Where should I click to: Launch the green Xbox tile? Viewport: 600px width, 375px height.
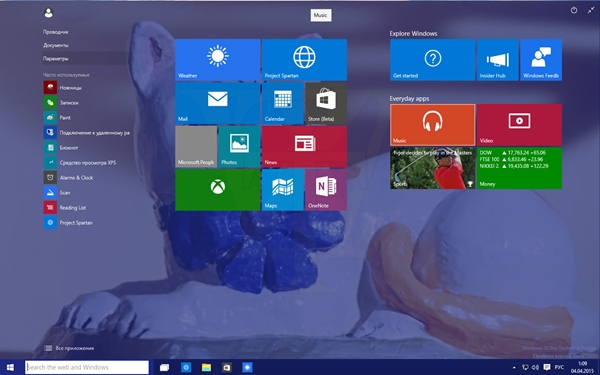tap(217, 190)
